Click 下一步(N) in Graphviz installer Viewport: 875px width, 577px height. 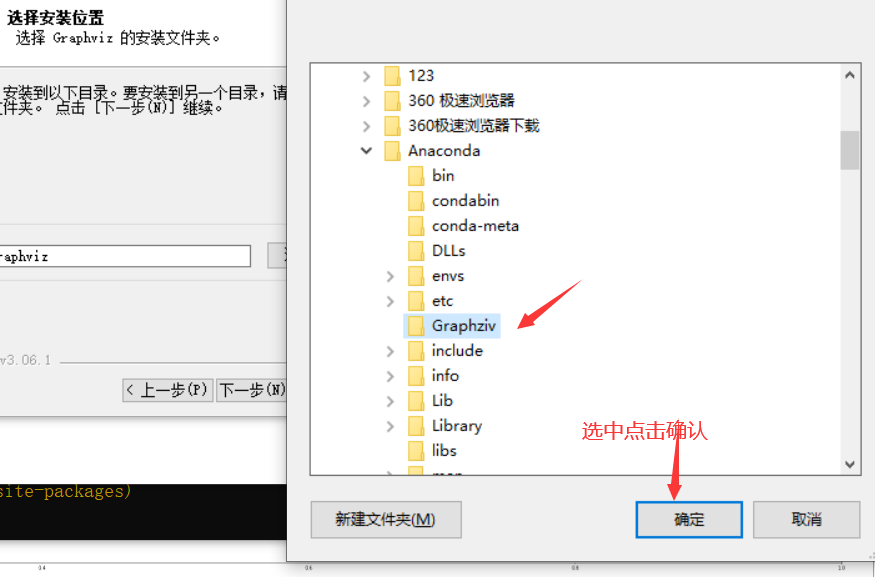tap(252, 390)
